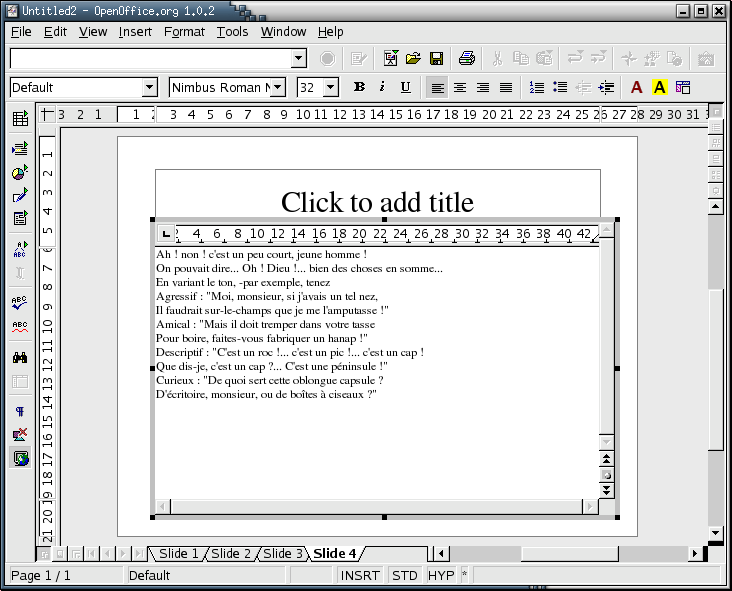Click embedded document Previous Page double arrow
The height and width of the screenshot is (591, 732).
pyautogui.click(x=606, y=459)
